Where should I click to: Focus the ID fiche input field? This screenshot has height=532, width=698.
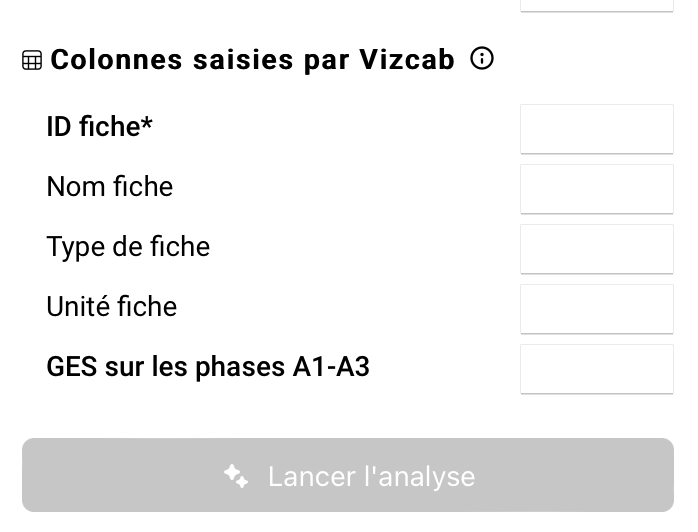(596, 129)
